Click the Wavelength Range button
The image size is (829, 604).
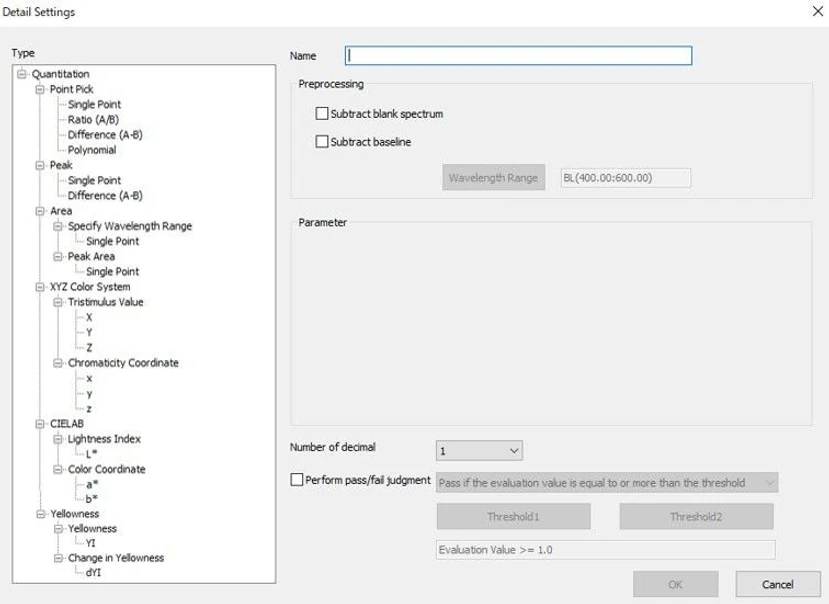(x=493, y=178)
